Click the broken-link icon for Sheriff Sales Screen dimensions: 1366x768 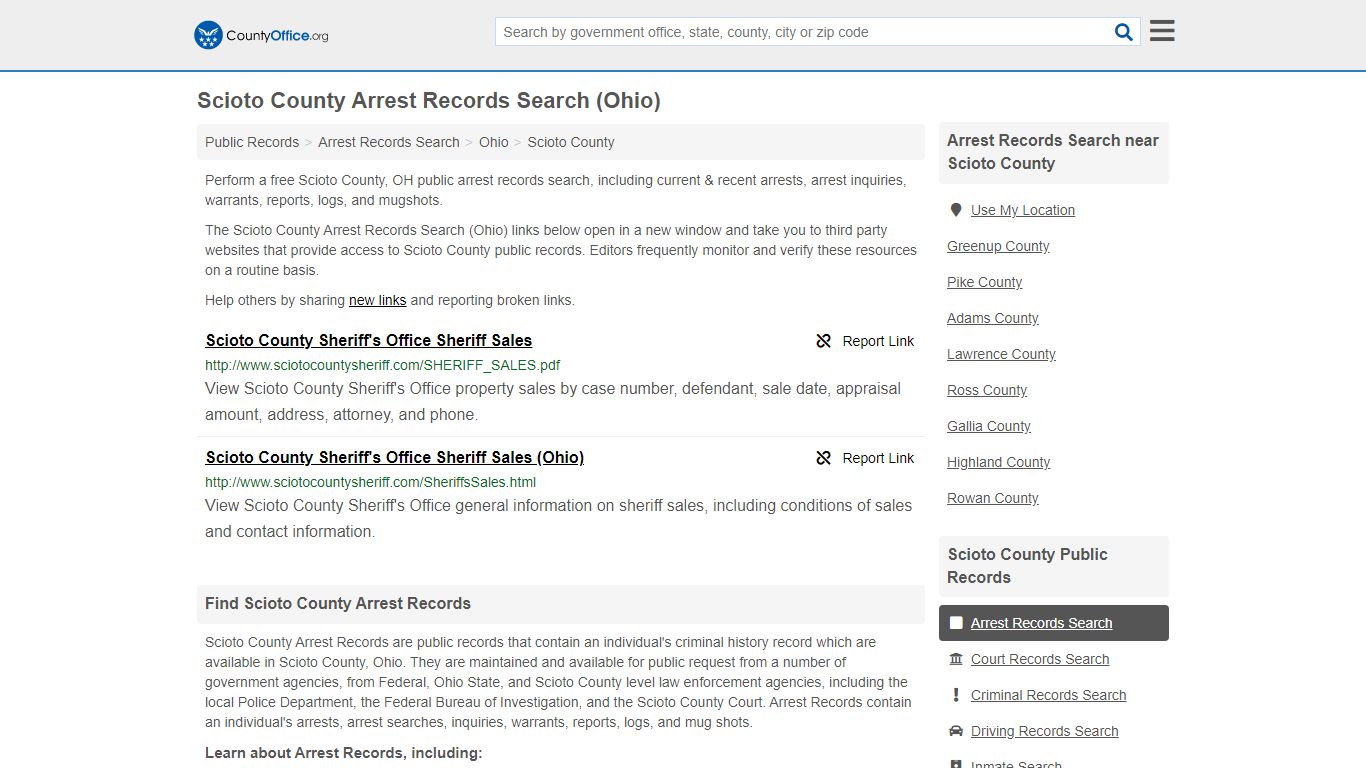(x=824, y=341)
